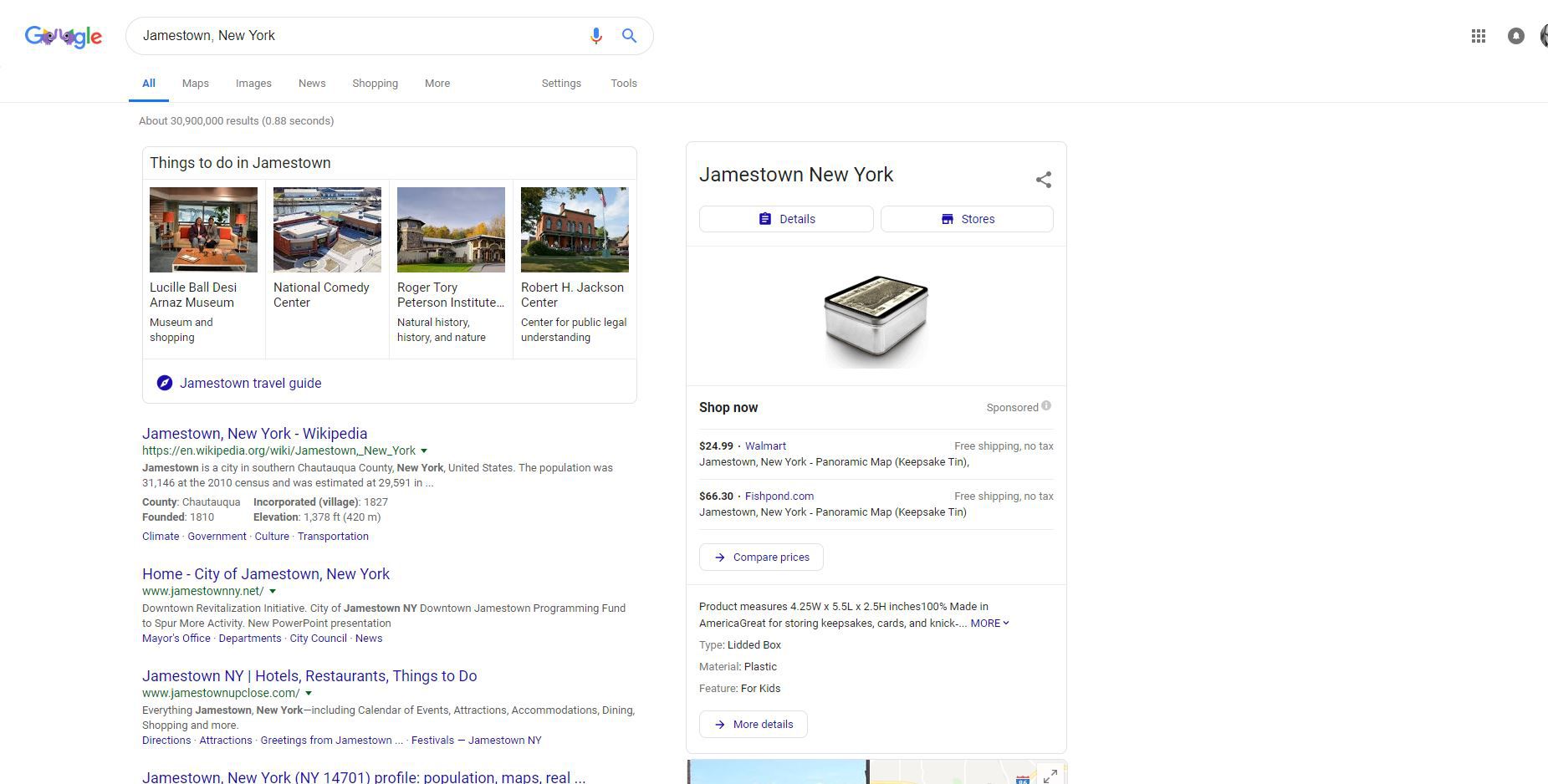Viewport: 1548px width, 784px height.
Task: Click the National Comedy Center photo
Action: click(x=327, y=230)
